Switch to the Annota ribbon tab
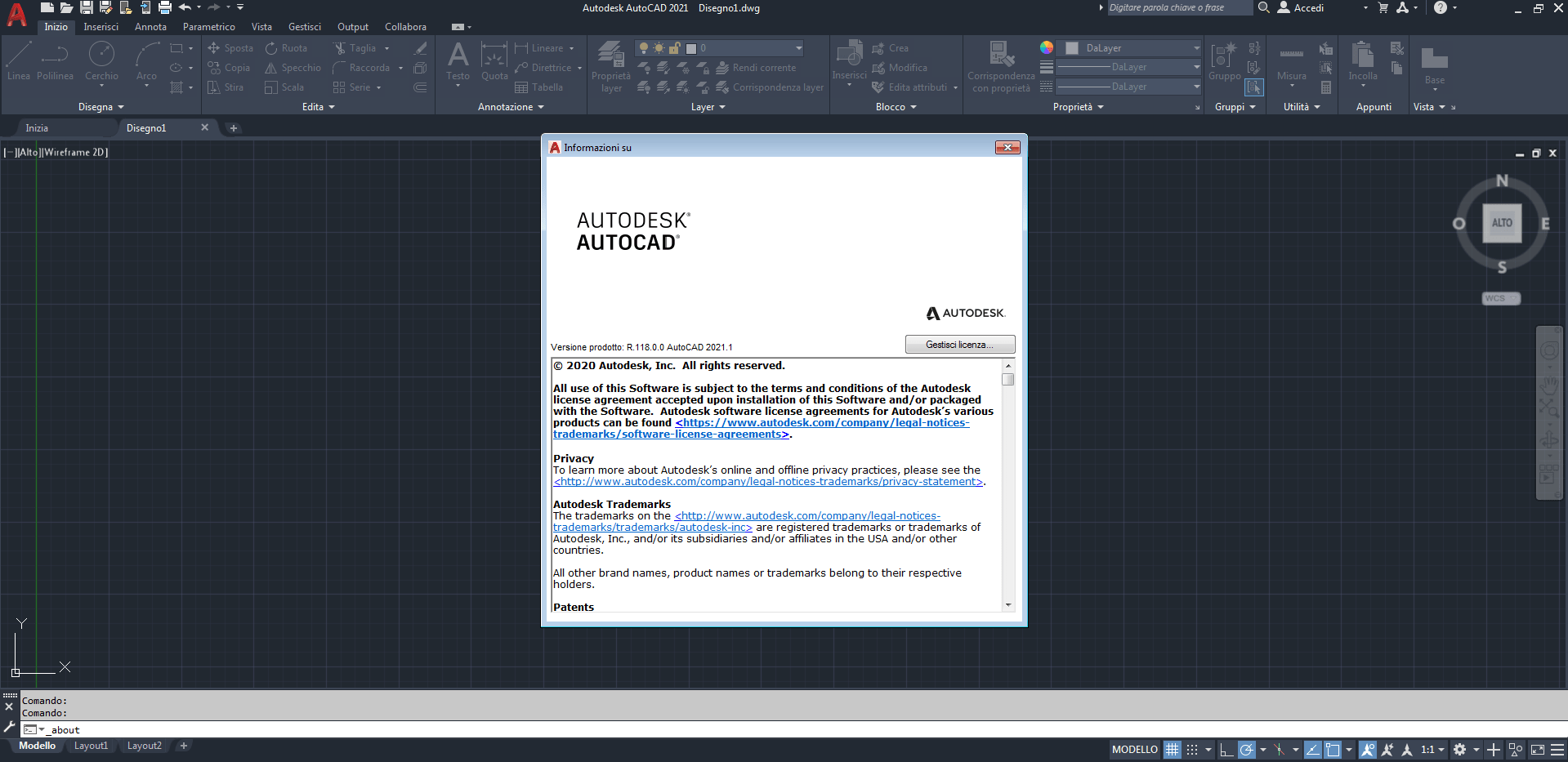 [x=151, y=27]
